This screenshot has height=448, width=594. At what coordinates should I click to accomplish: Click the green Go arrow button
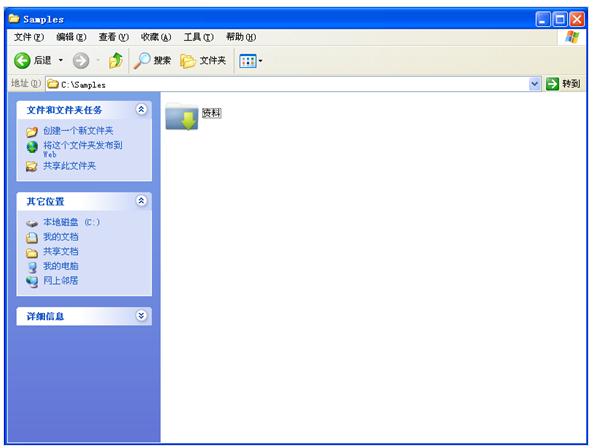[x=552, y=84]
